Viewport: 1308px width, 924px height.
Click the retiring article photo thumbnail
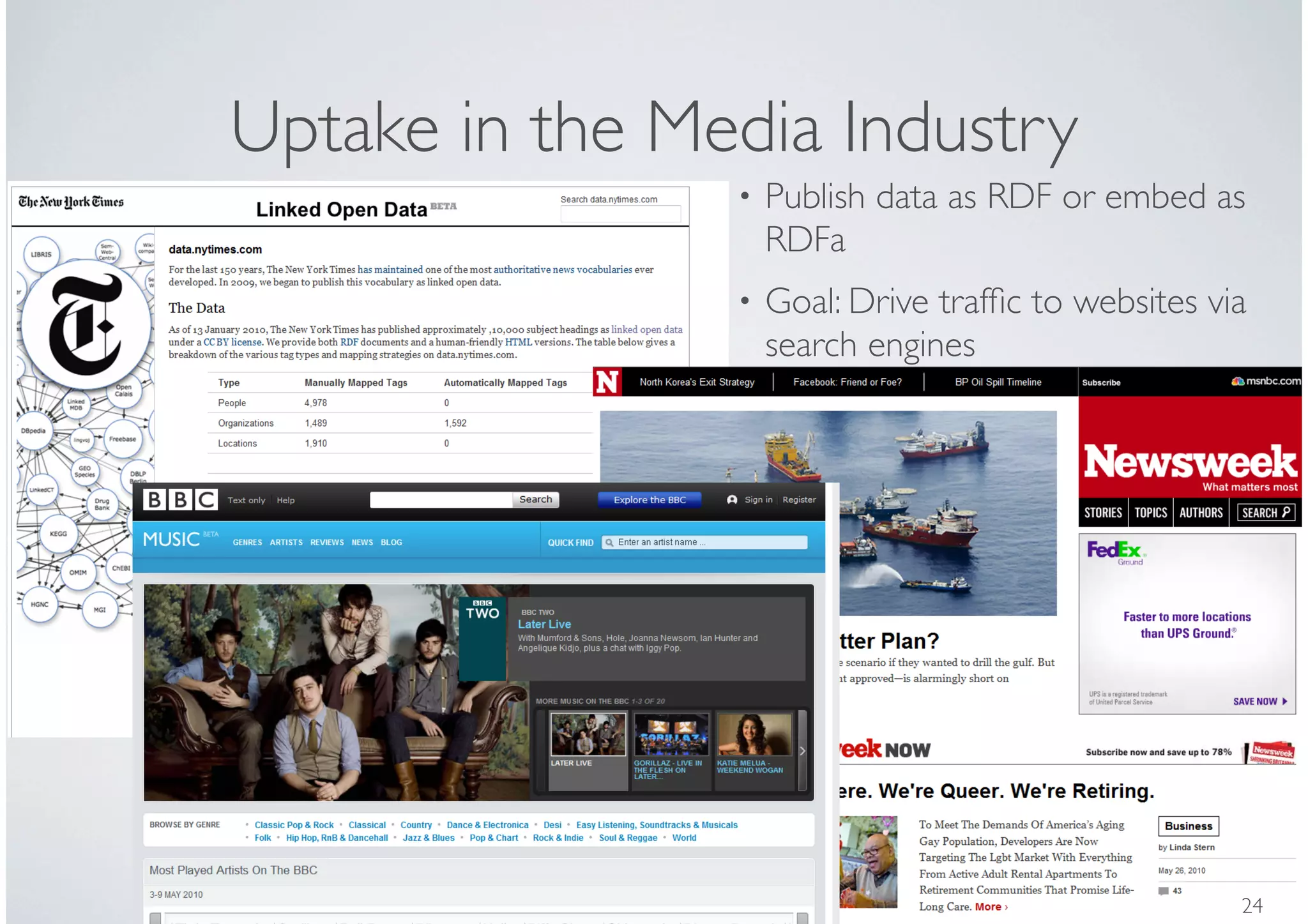(868, 861)
